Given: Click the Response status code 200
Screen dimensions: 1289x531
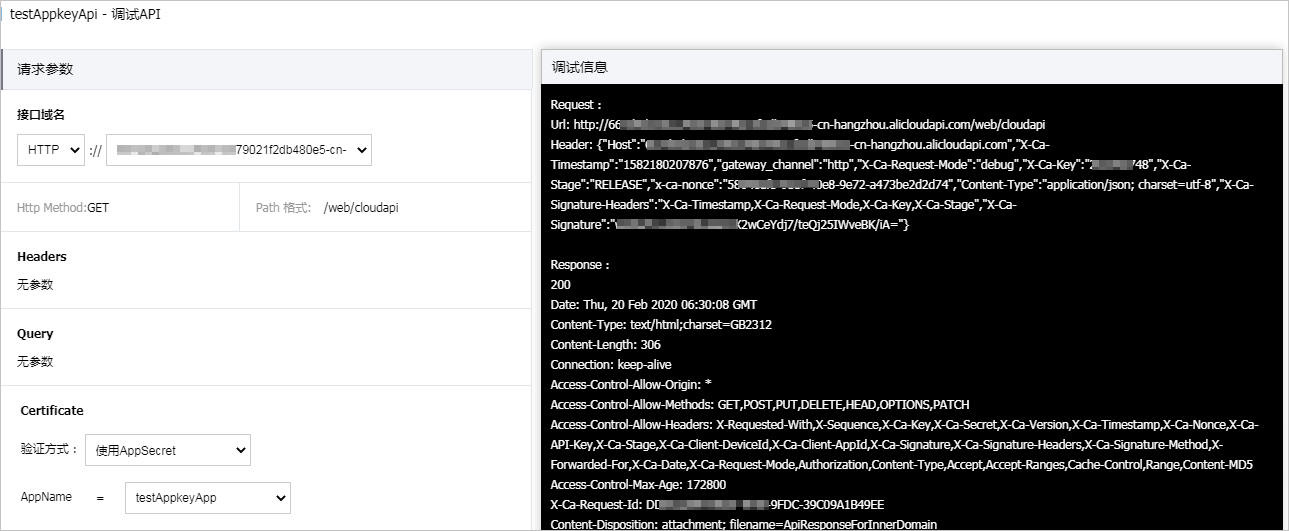Looking at the screenshot, I should pyautogui.click(x=560, y=285).
